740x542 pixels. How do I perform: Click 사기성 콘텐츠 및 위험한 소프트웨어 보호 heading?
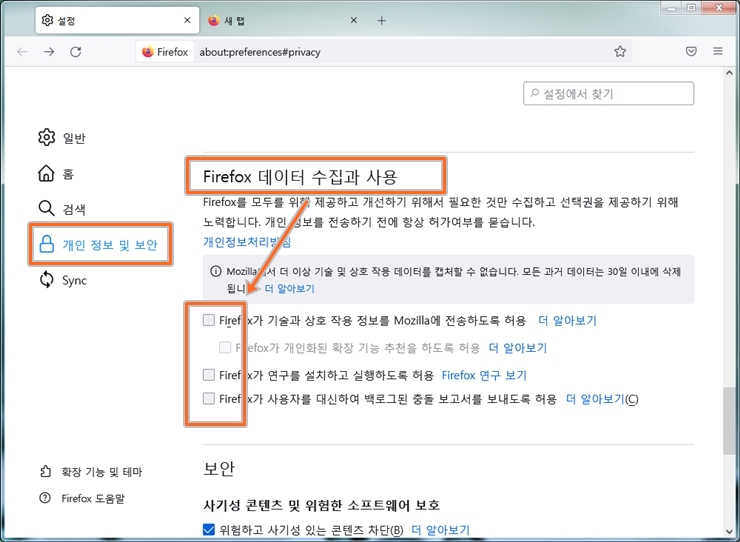click(321, 505)
